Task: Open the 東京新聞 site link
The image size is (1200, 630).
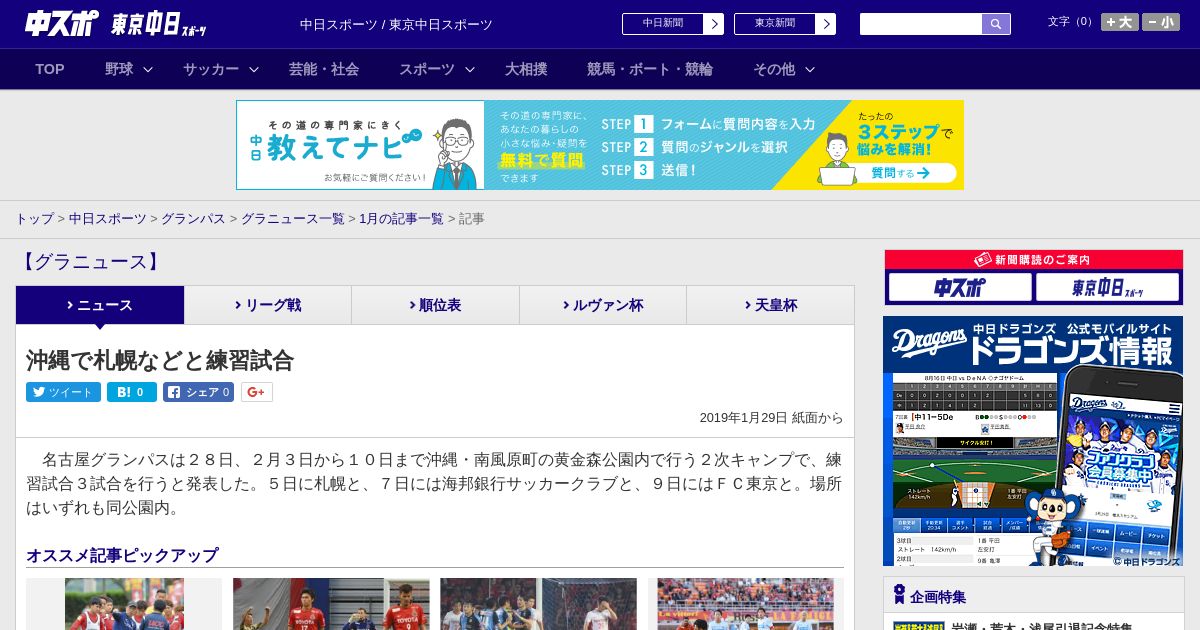Action: (x=775, y=24)
